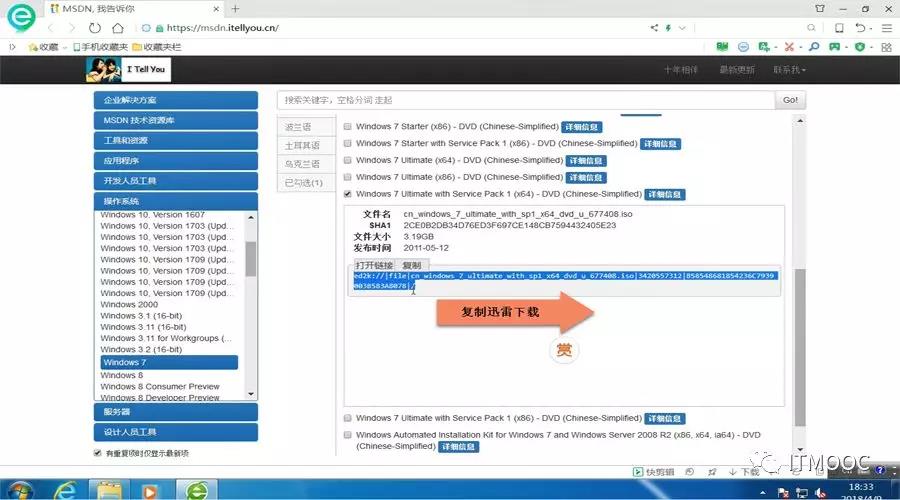
Task: Launch Internet Explorer from taskbar
Action: [65, 491]
